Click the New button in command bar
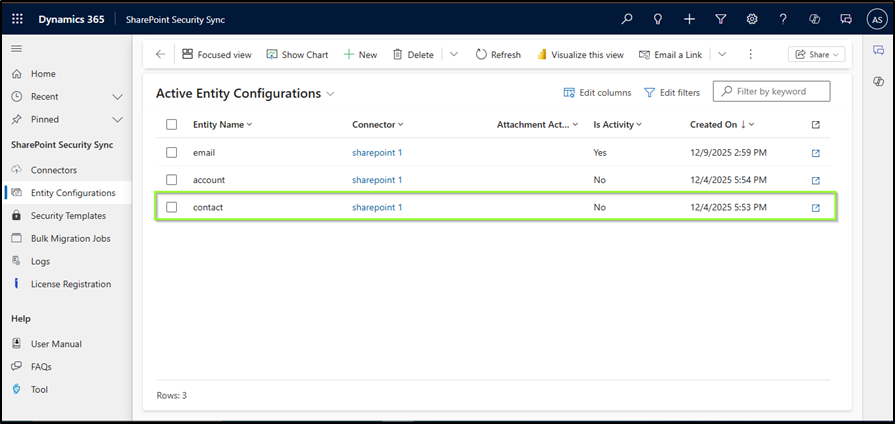Viewport: 895px width, 424px height. [x=360, y=54]
